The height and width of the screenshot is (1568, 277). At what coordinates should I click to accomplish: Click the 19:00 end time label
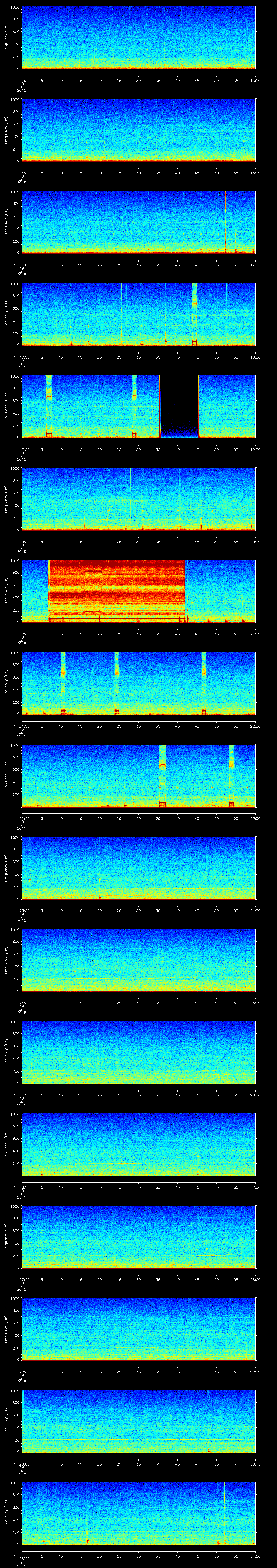coord(255,449)
